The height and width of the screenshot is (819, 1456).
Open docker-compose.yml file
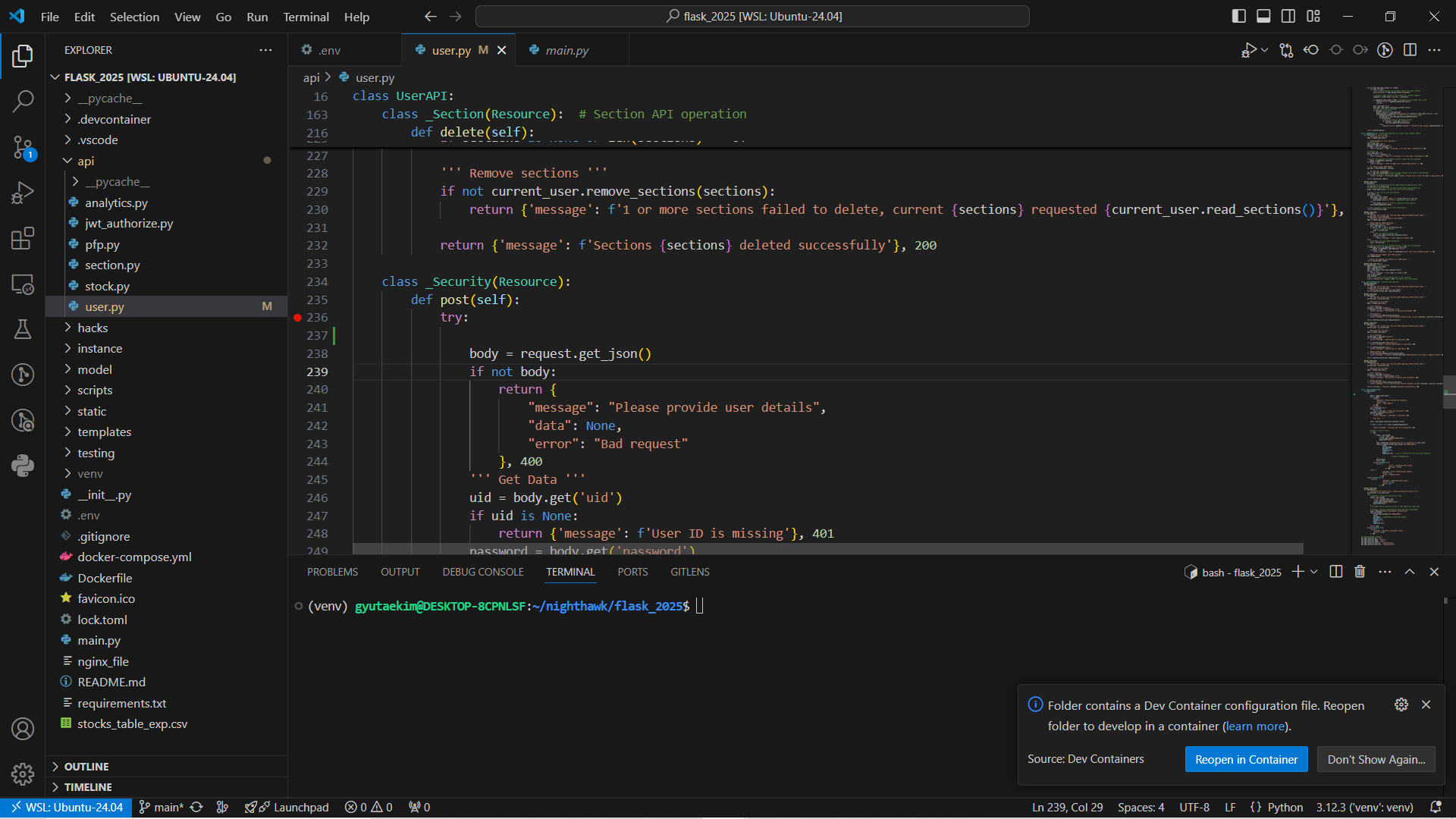click(134, 557)
